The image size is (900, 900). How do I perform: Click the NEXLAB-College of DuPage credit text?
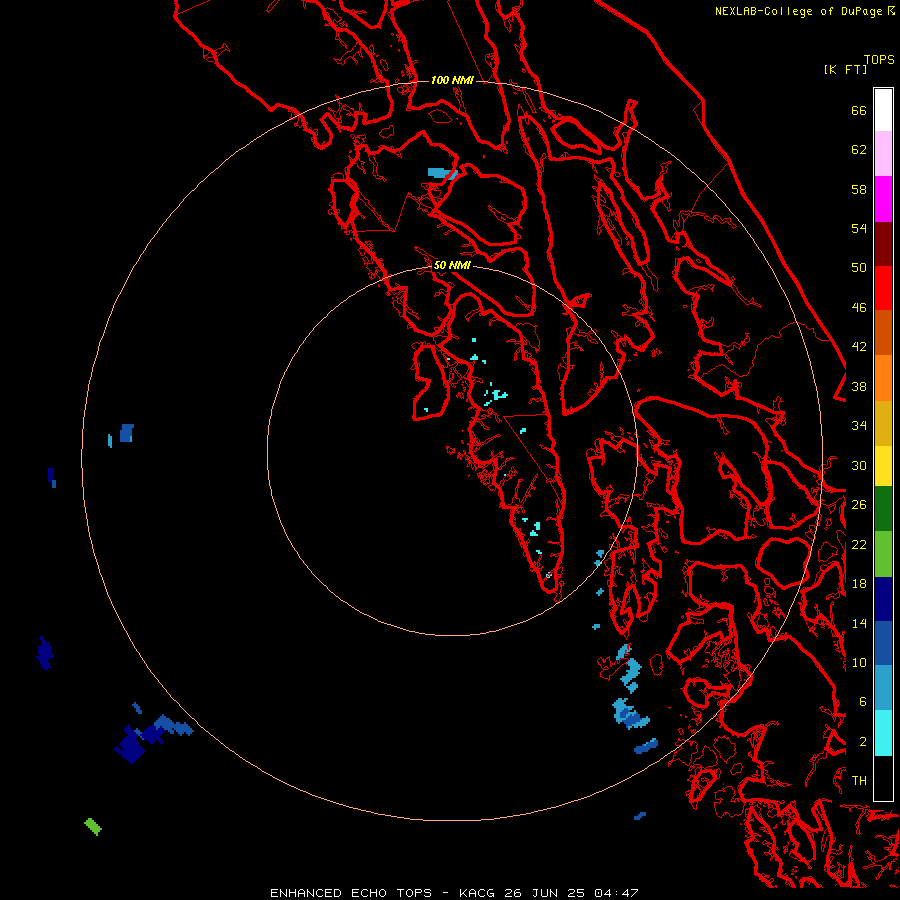[x=798, y=11]
